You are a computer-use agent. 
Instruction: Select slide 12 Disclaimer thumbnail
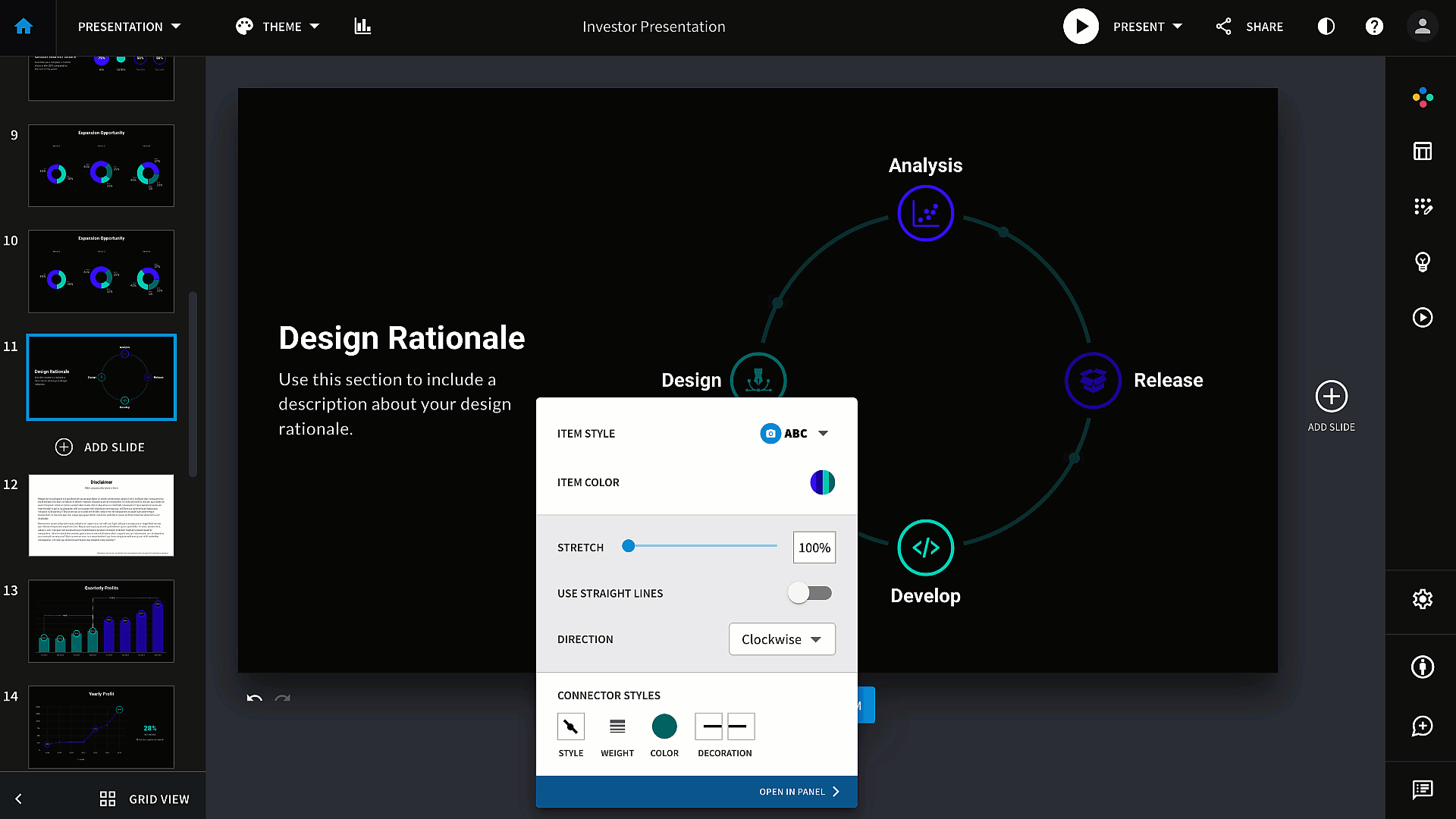tap(101, 516)
